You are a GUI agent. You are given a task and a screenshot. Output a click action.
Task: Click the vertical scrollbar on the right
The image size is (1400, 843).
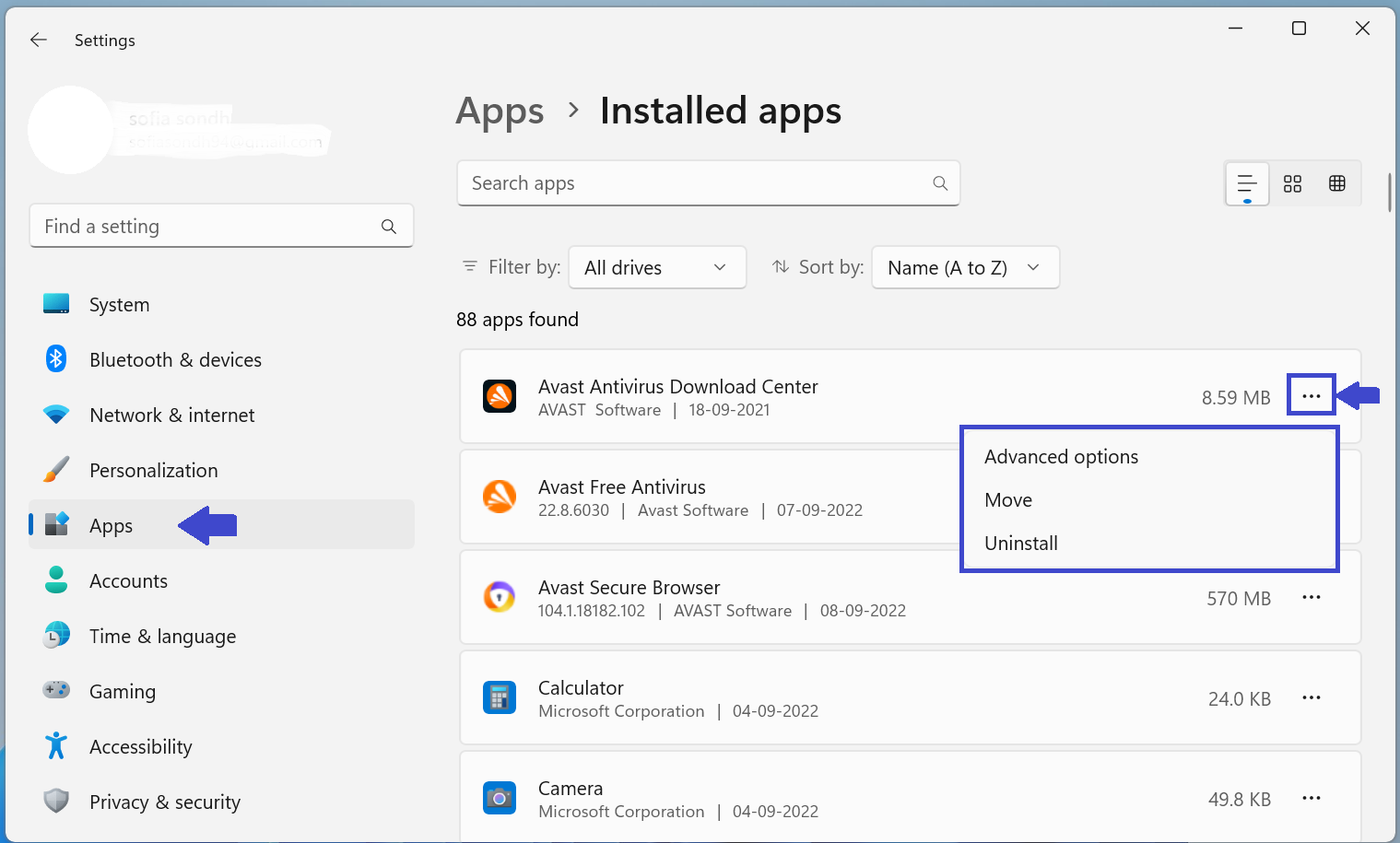coord(1389,193)
